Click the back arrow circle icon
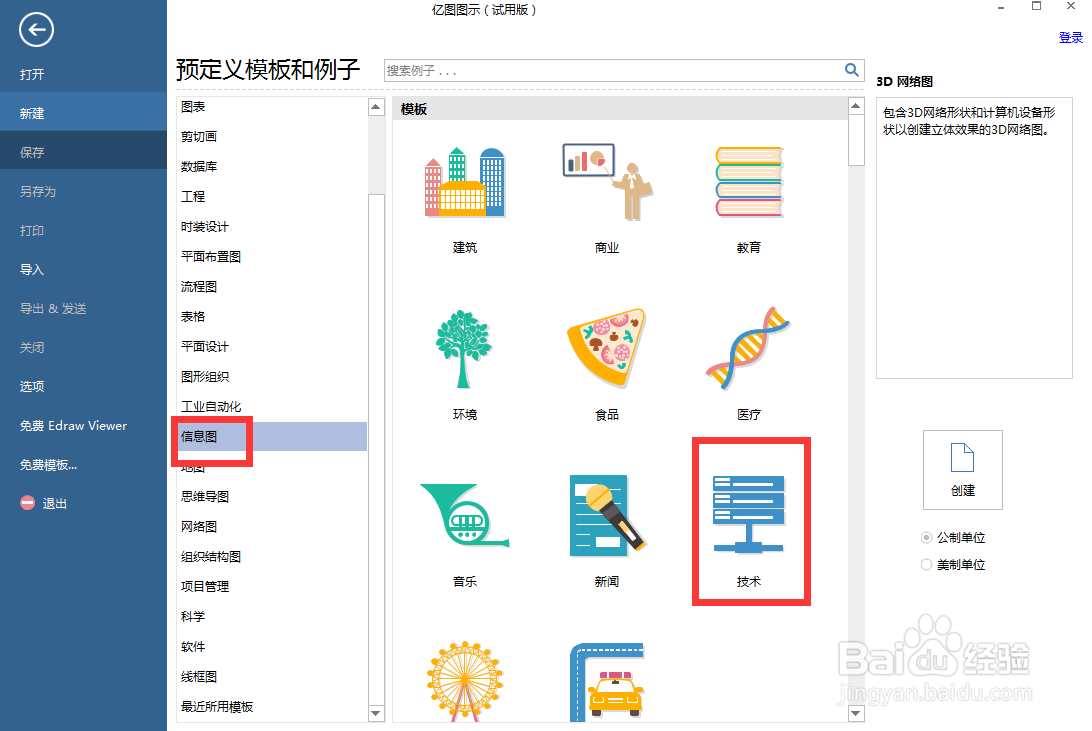Screen dimensions: 1092x731 click(36, 30)
